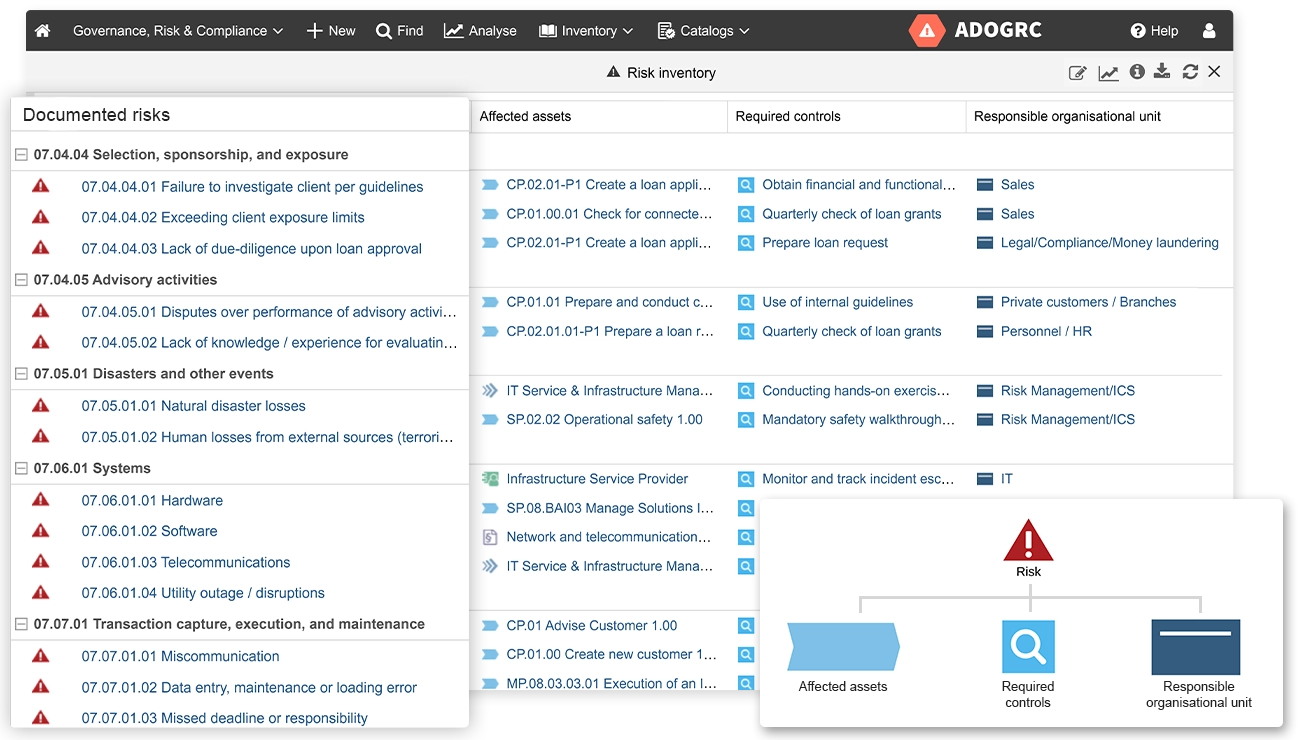Image resolution: width=1300 pixels, height=740 pixels.
Task: Open asset SP.08.BAI03 Manage Solutions
Action: tap(610, 508)
